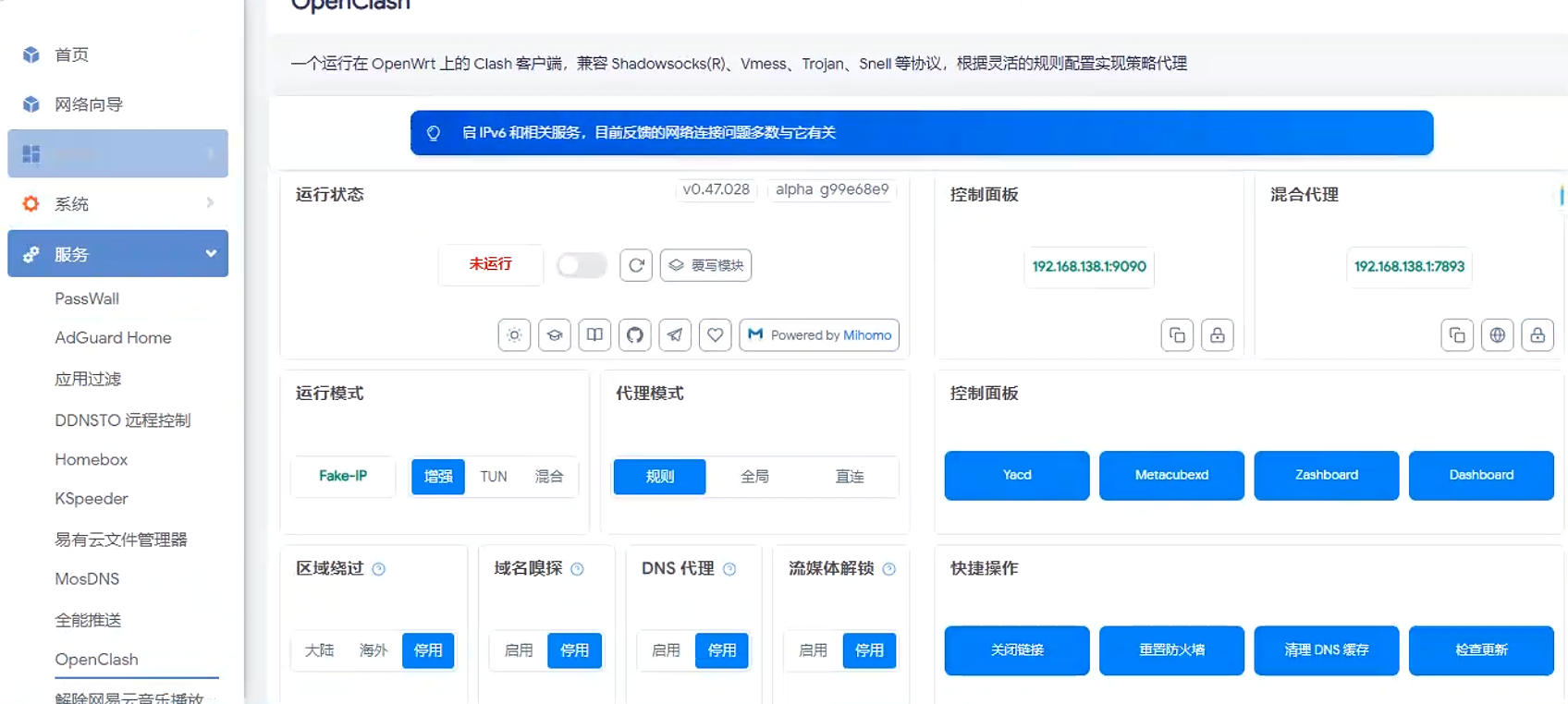Open KSpeeder service page
Viewport: 1568px width, 704px height.
point(92,499)
